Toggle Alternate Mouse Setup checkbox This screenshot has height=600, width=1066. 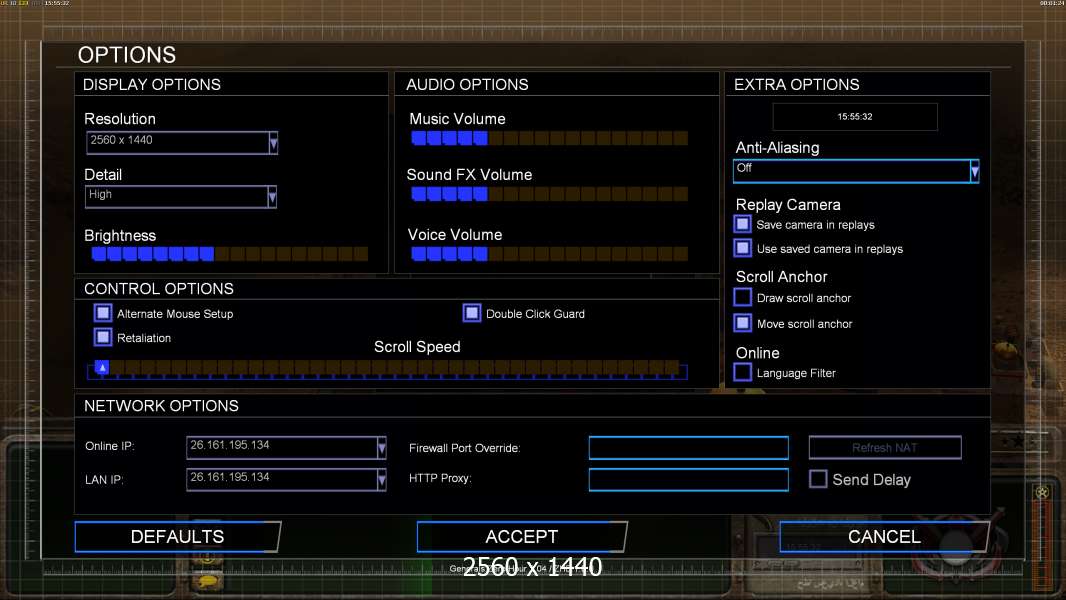pos(103,314)
